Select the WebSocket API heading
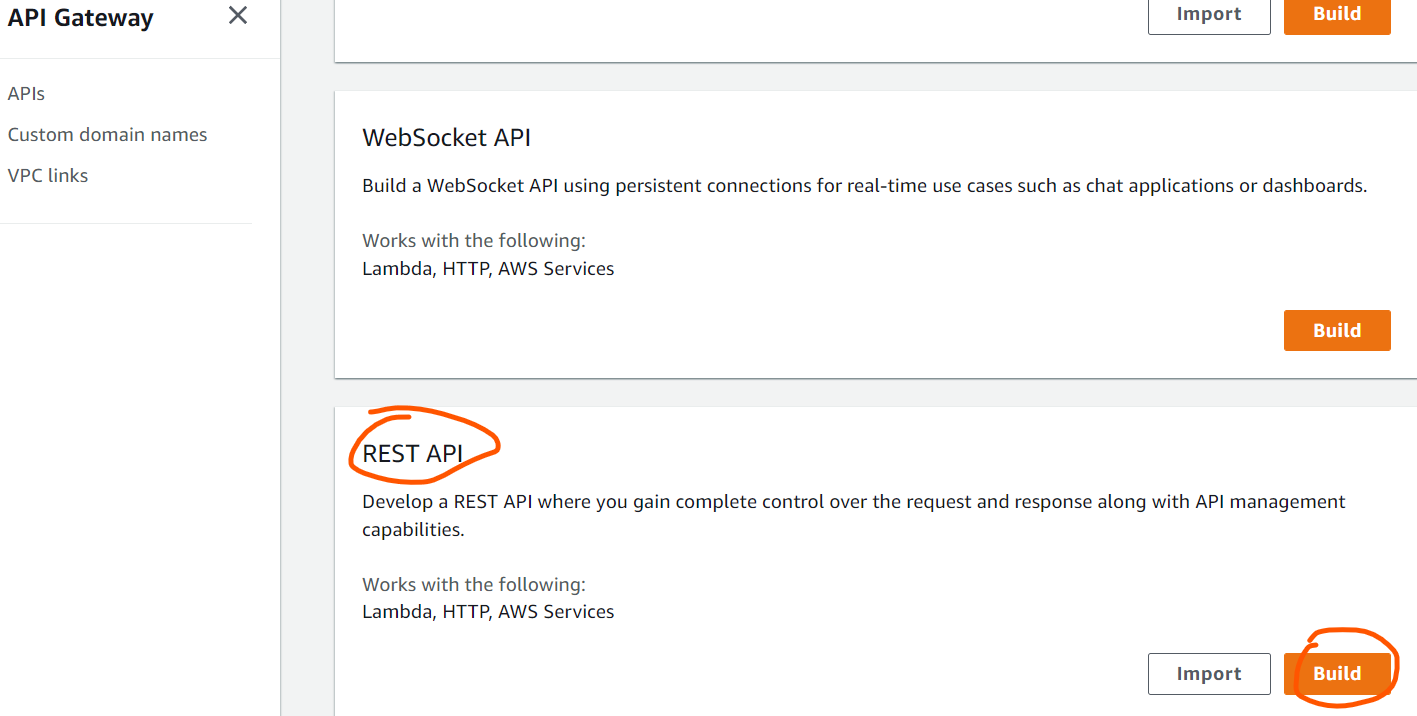Screen dimensions: 1417x716 tap(446, 137)
